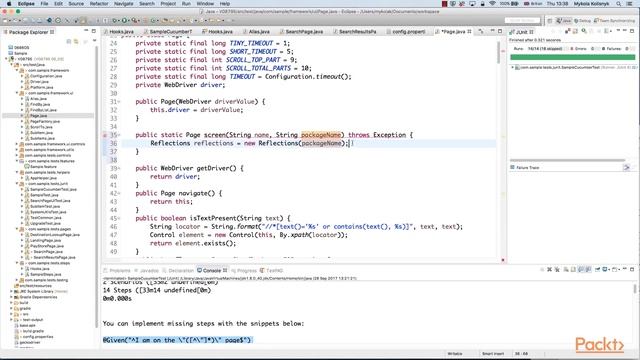Click the Debug toolbar button

116,20
